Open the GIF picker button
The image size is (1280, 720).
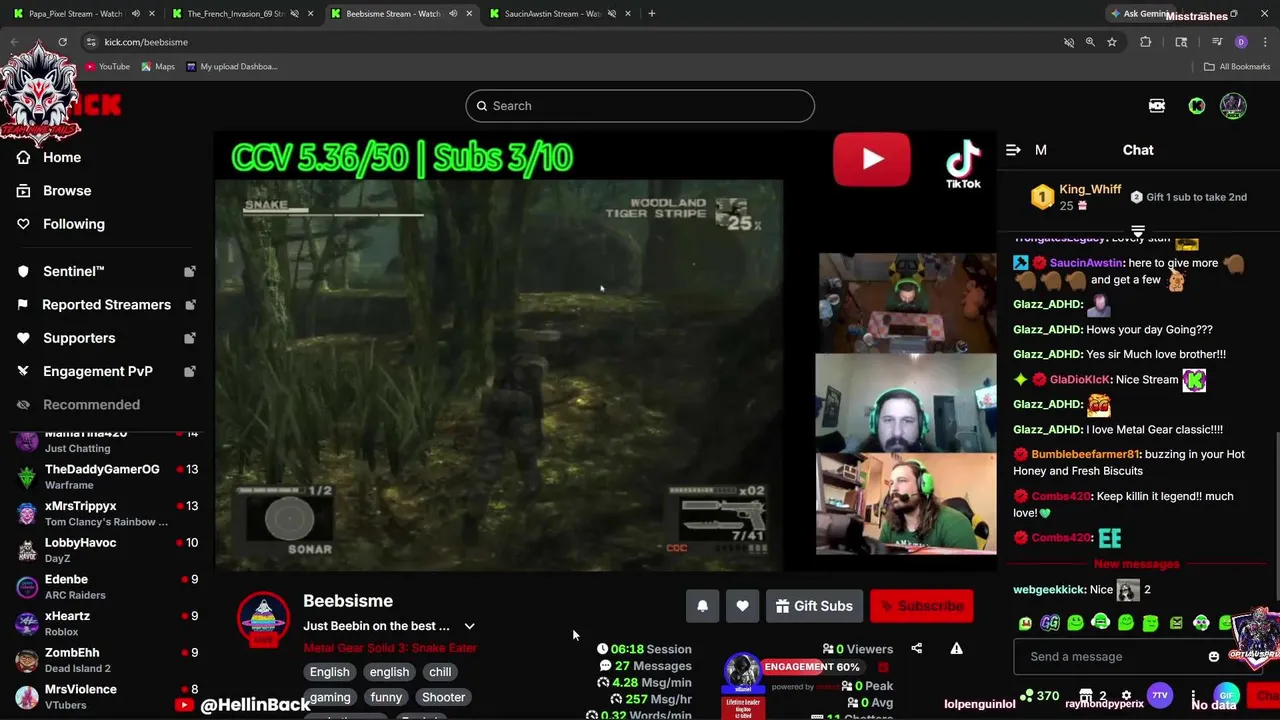[1227, 696]
